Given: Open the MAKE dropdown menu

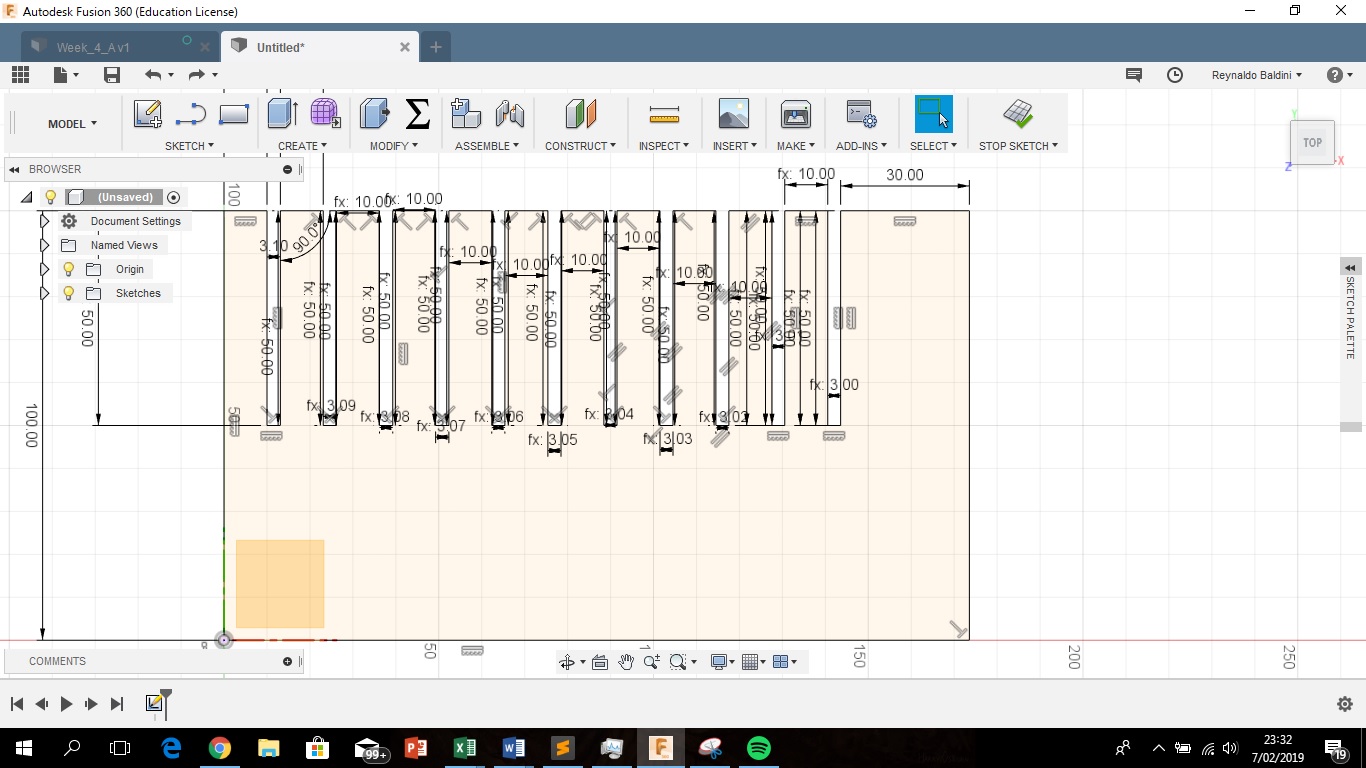Looking at the screenshot, I should click(x=796, y=146).
